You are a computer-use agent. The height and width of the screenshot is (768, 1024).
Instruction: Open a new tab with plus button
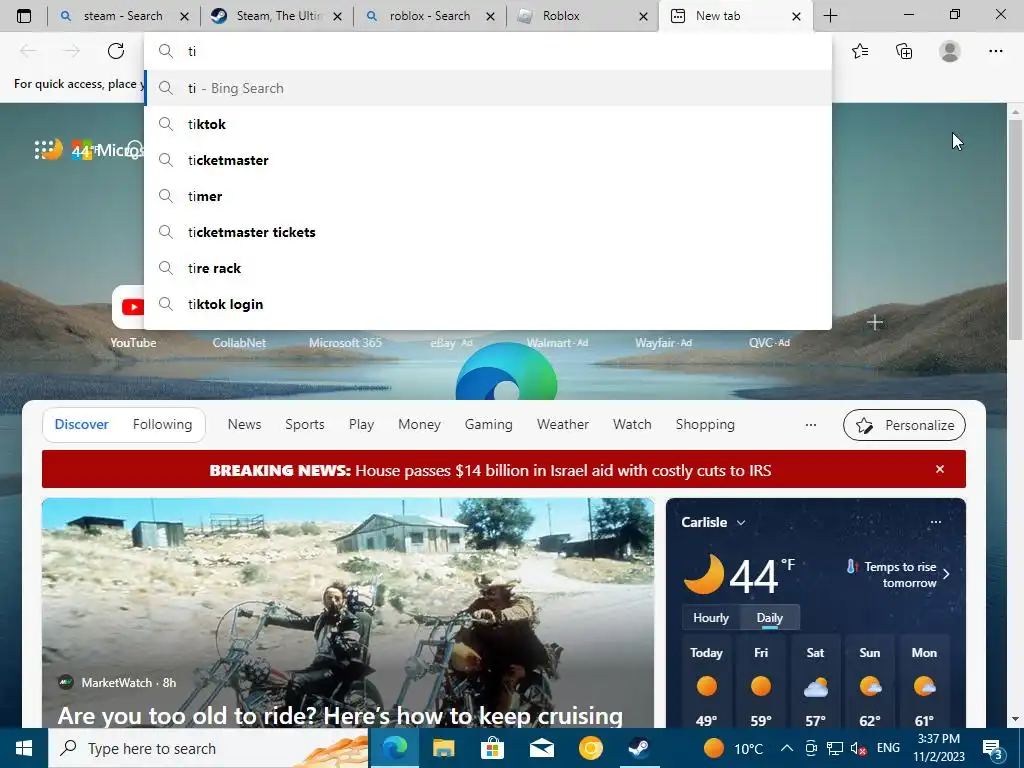[830, 16]
